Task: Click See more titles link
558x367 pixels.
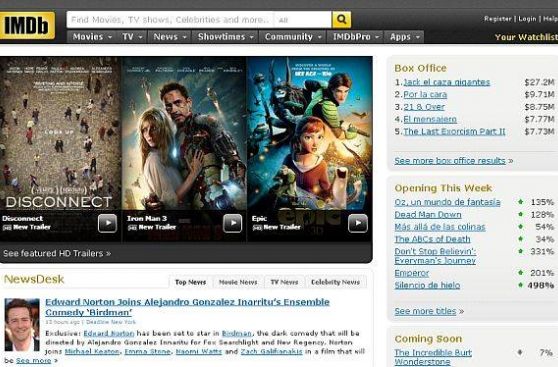Action: [x=425, y=311]
